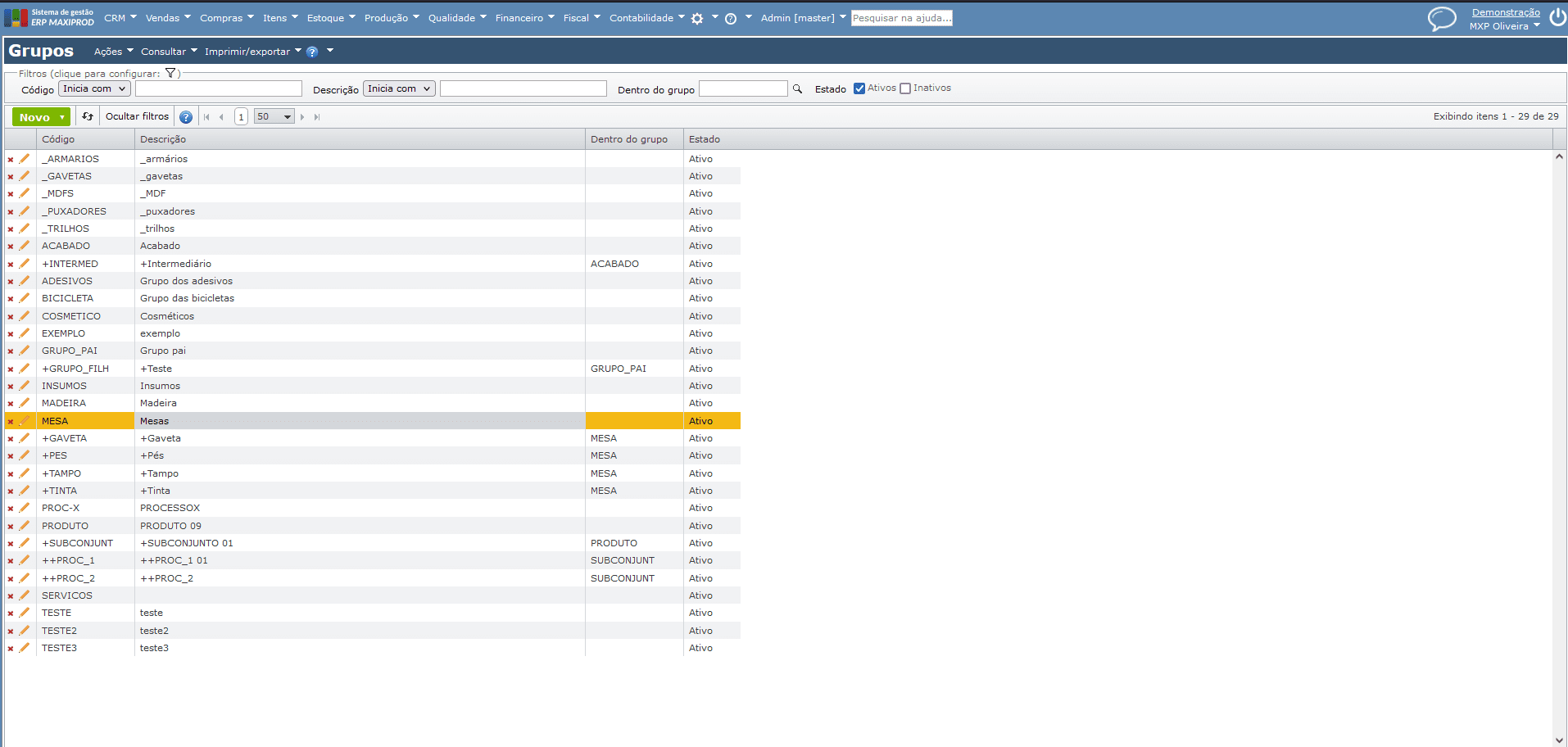Viewport: 1568px width, 747px height.
Task: Expand the Admin [master] user menu
Action: pos(803,18)
